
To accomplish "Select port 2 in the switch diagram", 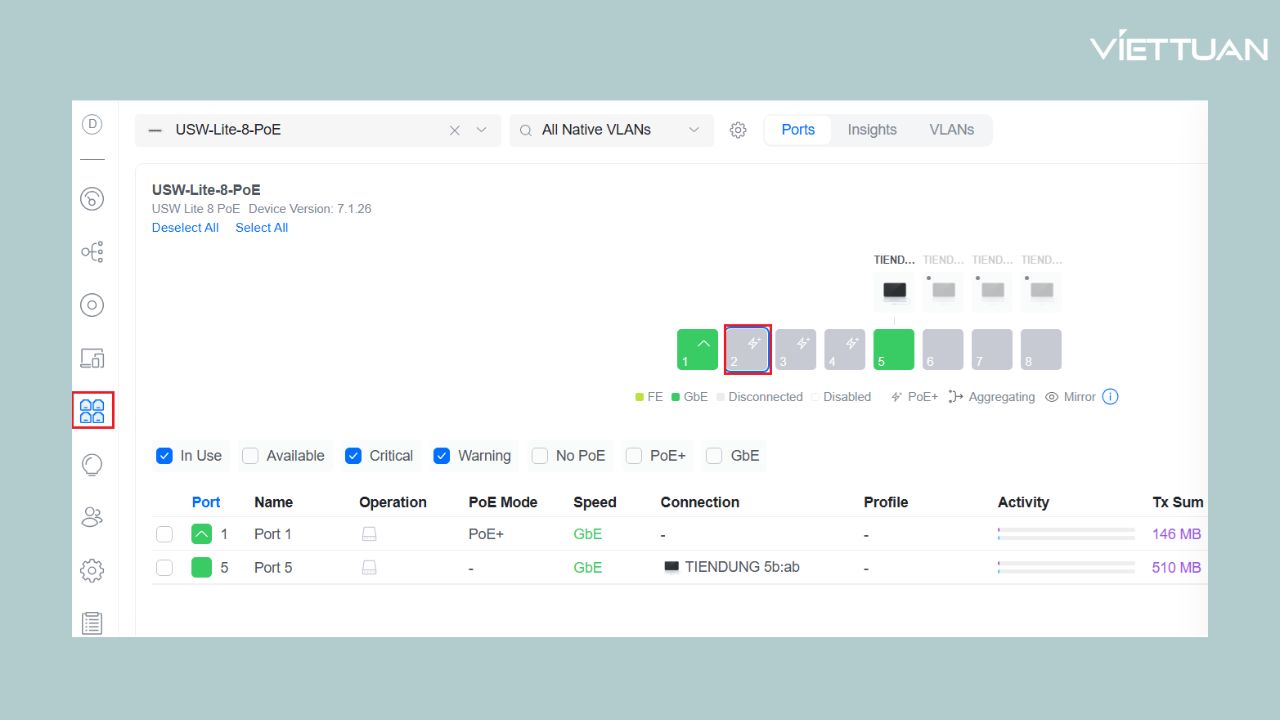I will tap(747, 350).
